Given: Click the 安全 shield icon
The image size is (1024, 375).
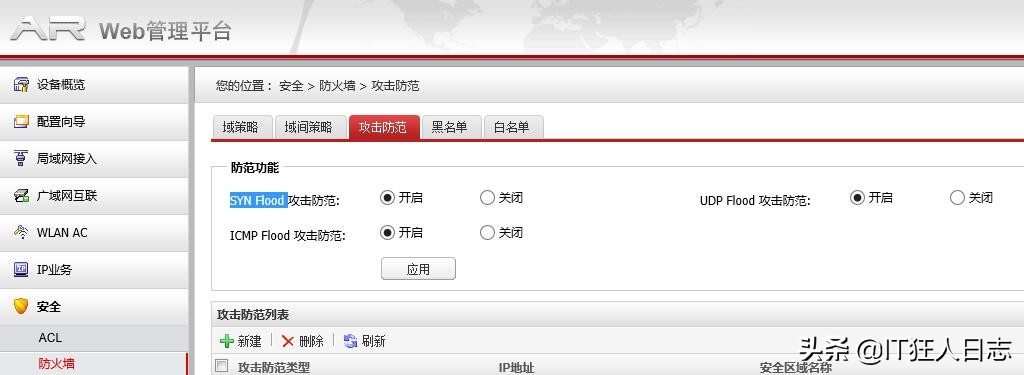Looking at the screenshot, I should 22,306.
